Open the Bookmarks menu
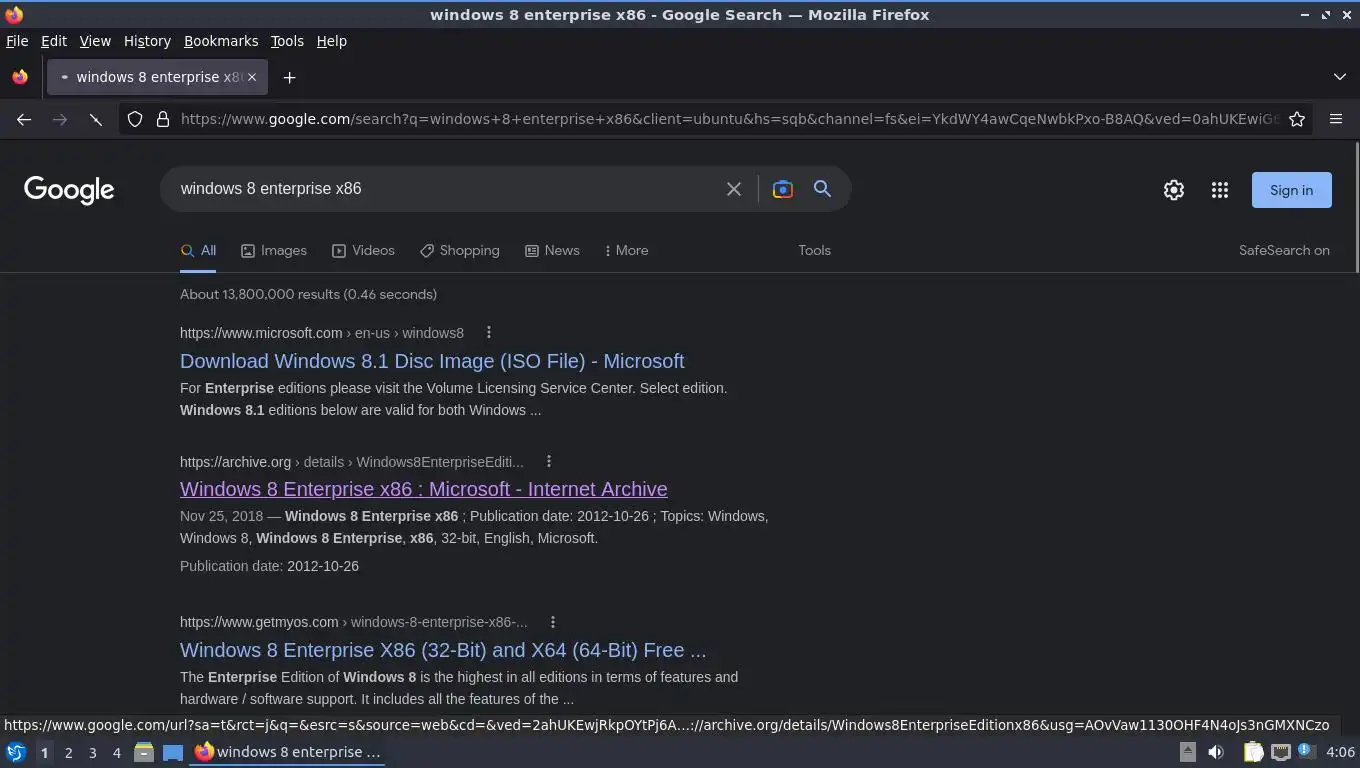This screenshot has height=768, width=1360. point(221,41)
